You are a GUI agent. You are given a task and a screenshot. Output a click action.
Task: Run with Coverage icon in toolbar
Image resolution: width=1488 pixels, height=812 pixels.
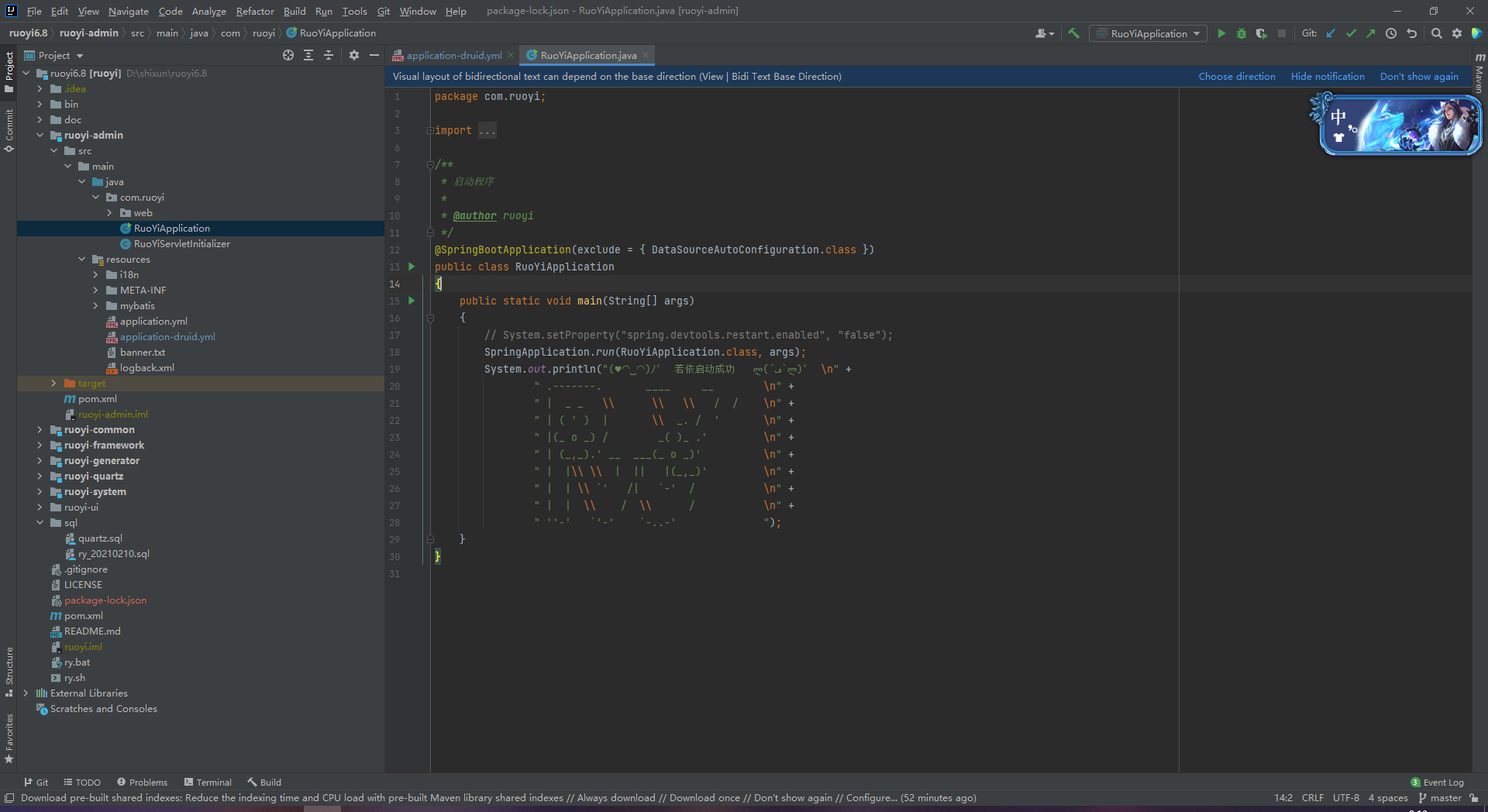(1262, 33)
